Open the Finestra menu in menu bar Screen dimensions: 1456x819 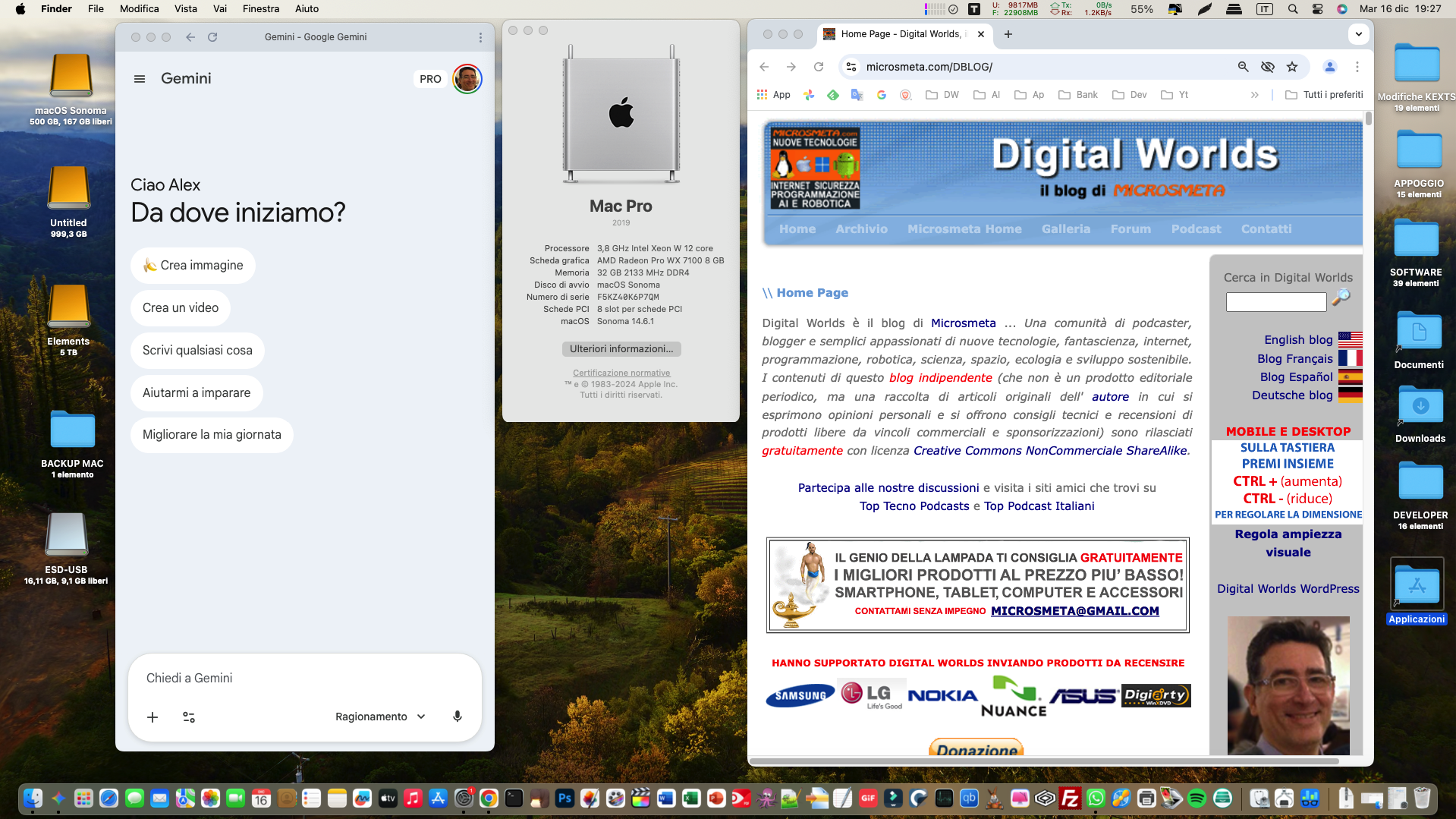pyautogui.click(x=260, y=9)
